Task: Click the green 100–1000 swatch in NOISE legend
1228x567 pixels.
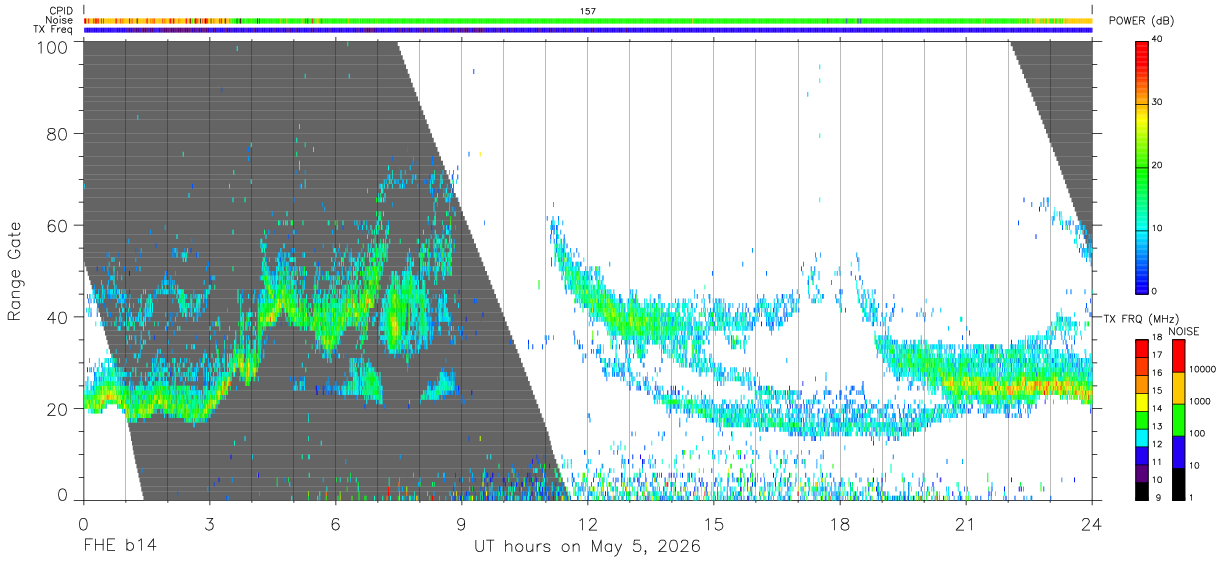Action: 1178,420
